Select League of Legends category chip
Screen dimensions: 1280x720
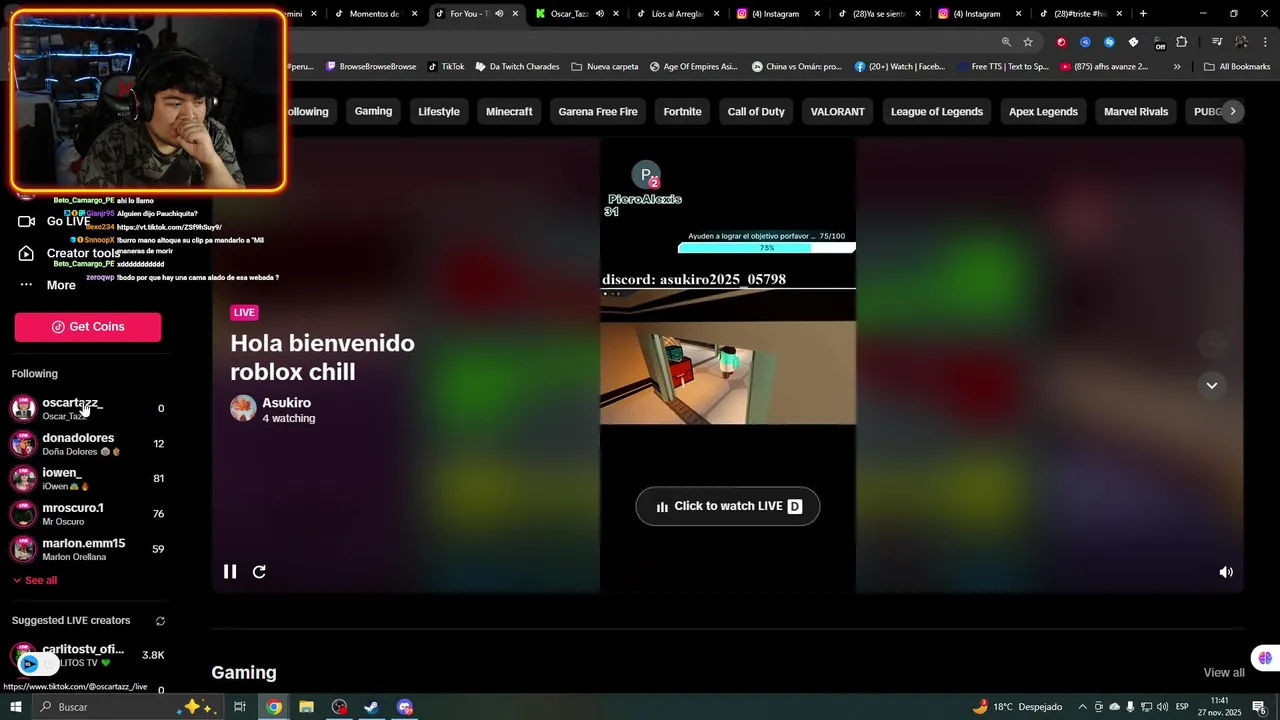coord(937,111)
